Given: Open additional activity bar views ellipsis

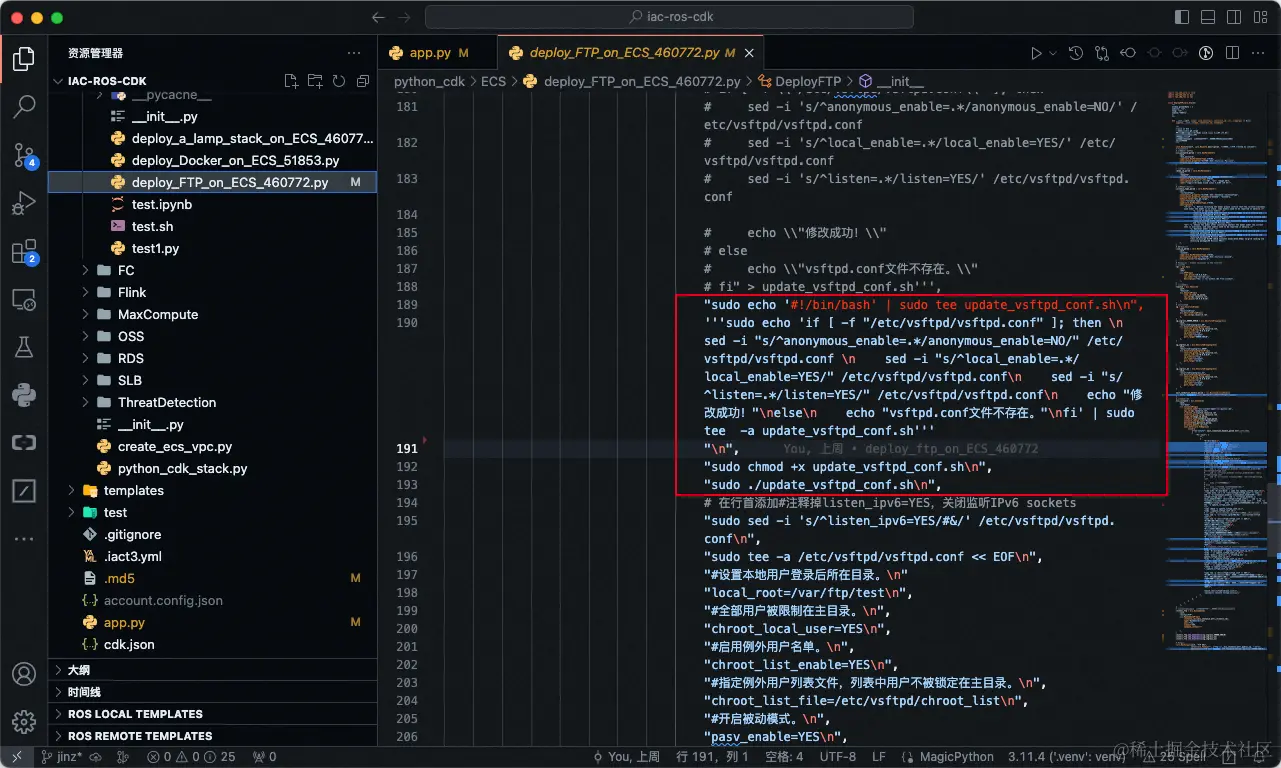Looking at the screenshot, I should pyautogui.click(x=24, y=539).
